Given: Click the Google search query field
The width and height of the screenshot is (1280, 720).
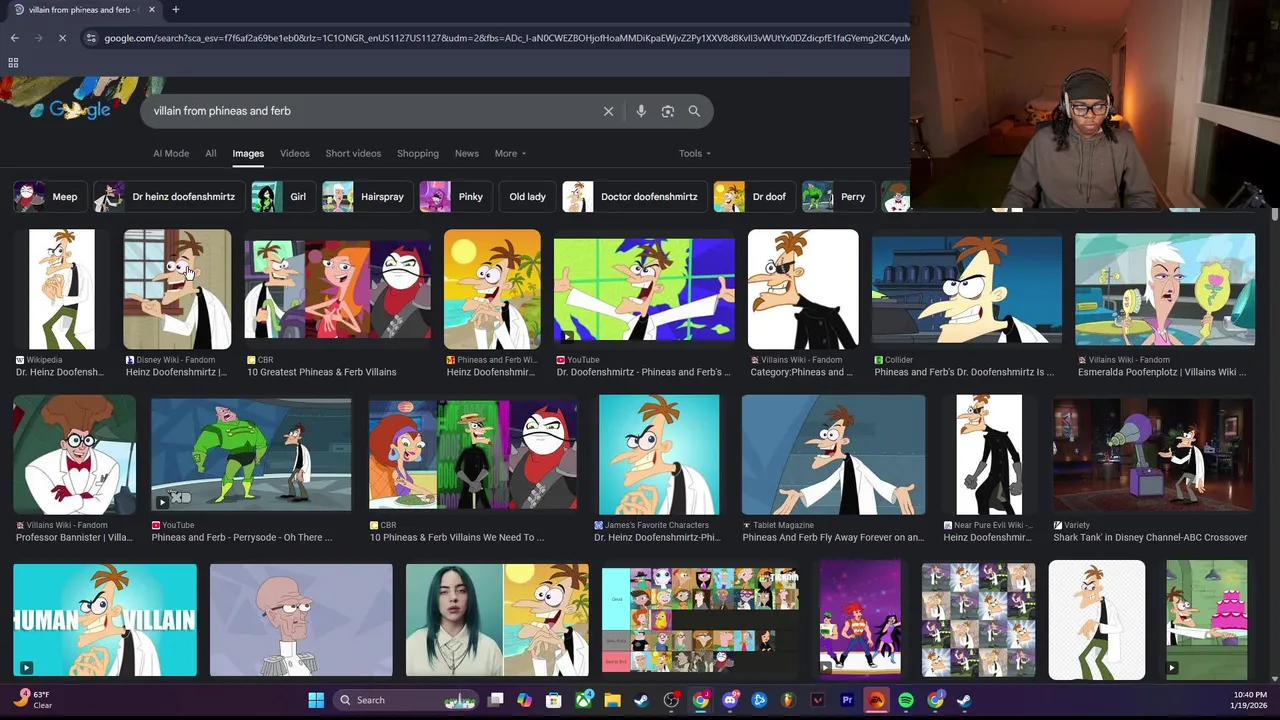Looking at the screenshot, I should (x=370, y=111).
